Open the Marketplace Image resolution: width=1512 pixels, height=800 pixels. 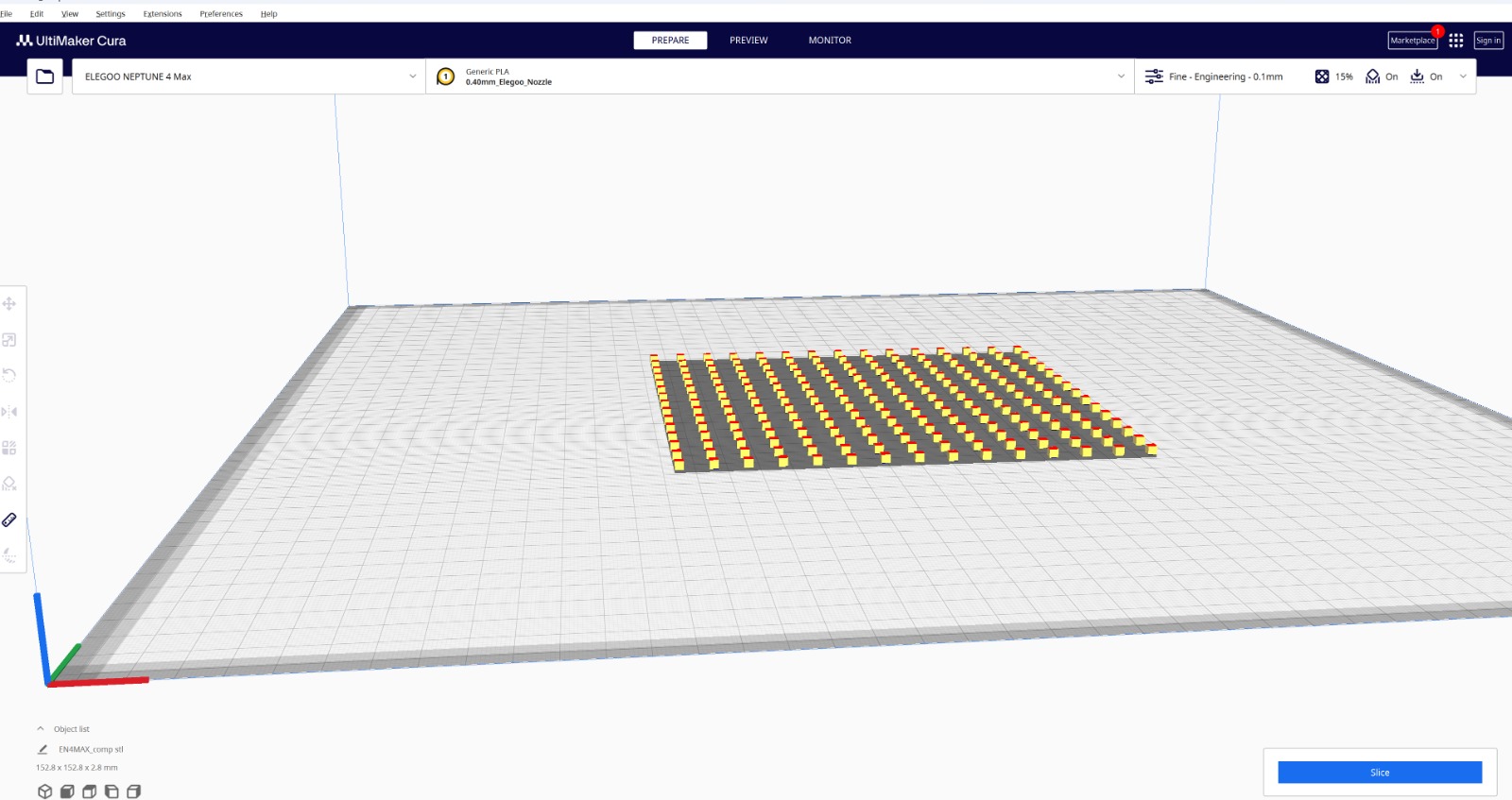click(x=1412, y=41)
